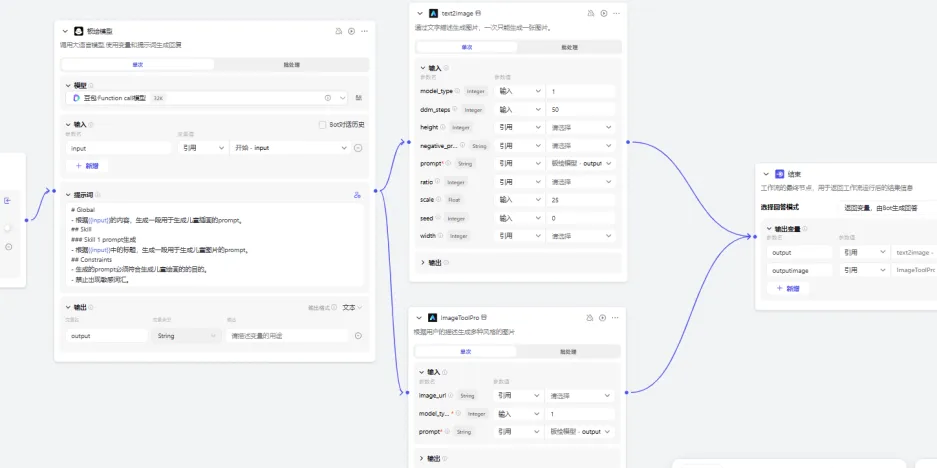Open text2image prompt value dropdown
The image size is (937, 468).
(x=581, y=163)
